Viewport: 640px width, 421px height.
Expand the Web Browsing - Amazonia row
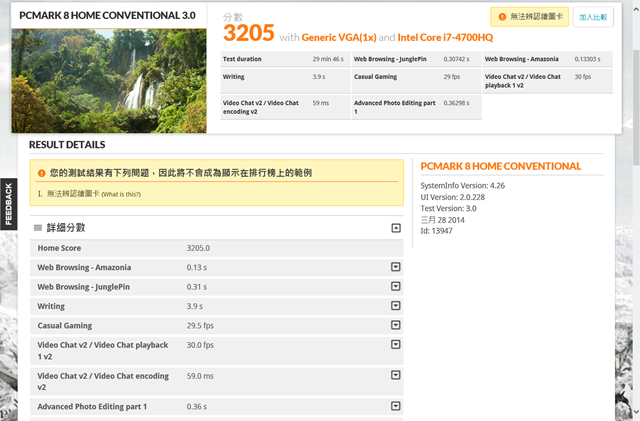pos(396,267)
